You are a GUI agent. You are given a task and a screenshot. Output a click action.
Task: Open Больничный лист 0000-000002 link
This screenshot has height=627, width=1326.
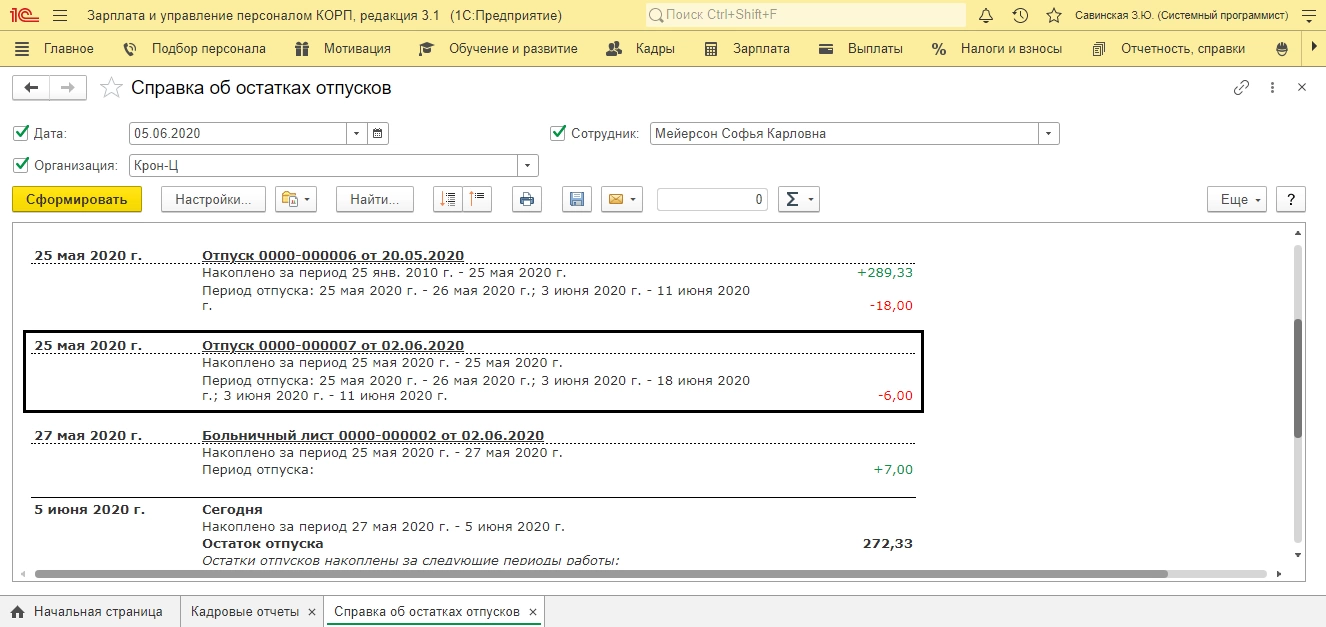373,435
